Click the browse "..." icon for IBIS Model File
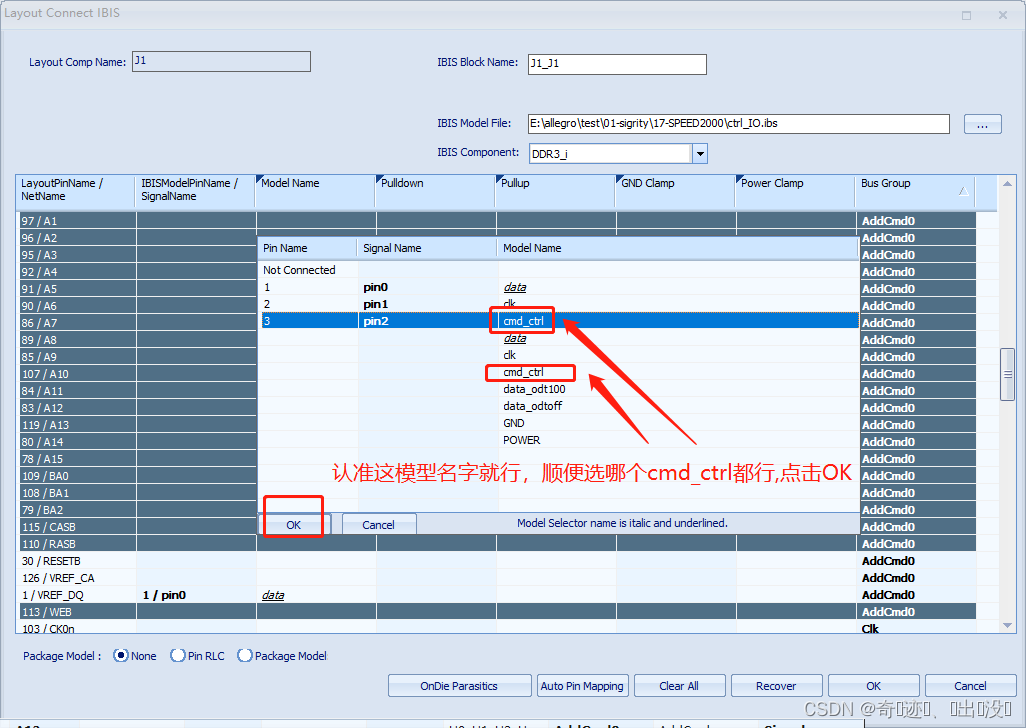1026x728 pixels. coord(983,123)
